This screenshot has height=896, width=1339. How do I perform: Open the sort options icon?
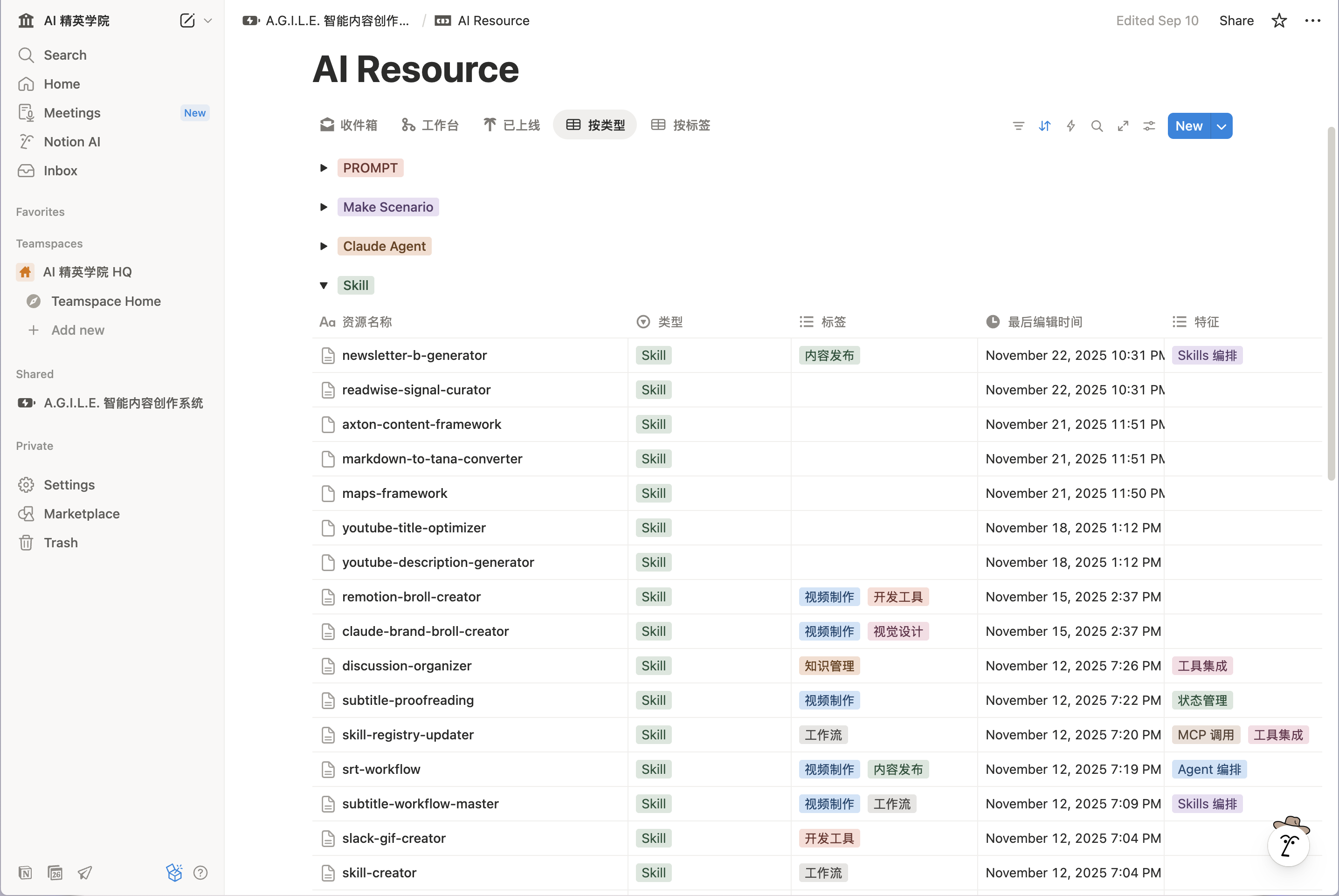click(x=1044, y=126)
